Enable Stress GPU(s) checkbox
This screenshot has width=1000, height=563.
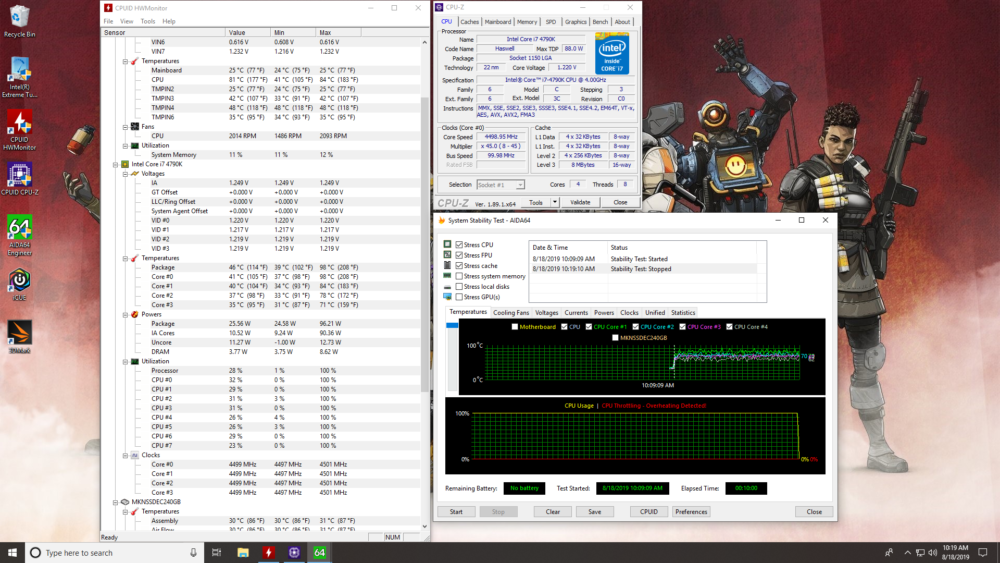click(x=459, y=296)
